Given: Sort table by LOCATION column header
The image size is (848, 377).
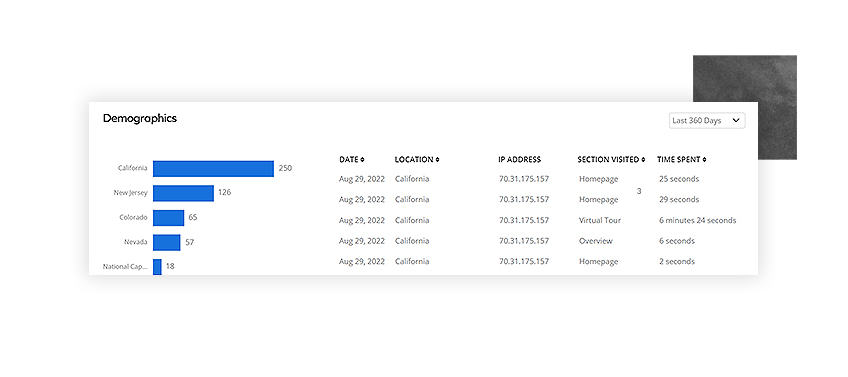Looking at the screenshot, I should (416, 160).
